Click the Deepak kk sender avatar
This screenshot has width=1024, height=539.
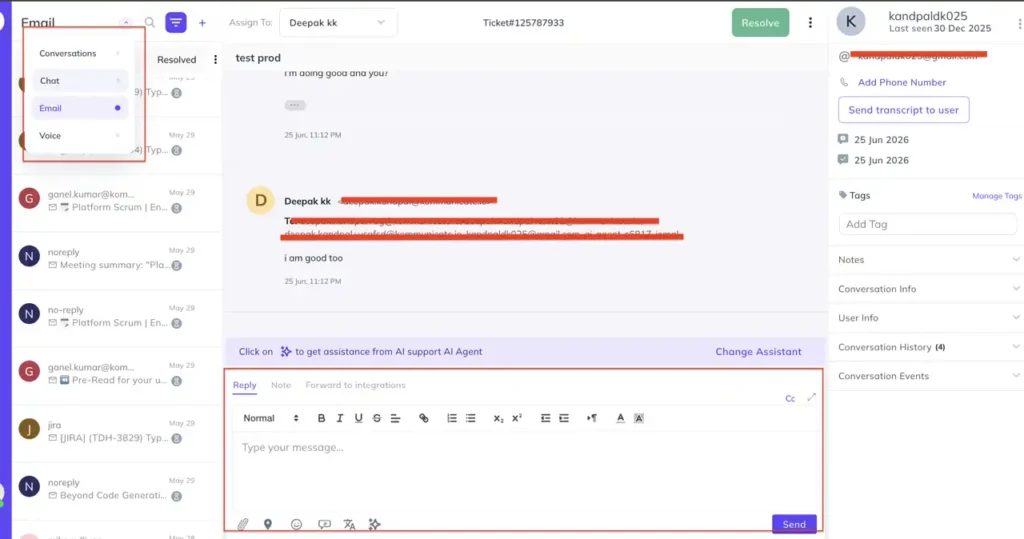pyautogui.click(x=260, y=200)
